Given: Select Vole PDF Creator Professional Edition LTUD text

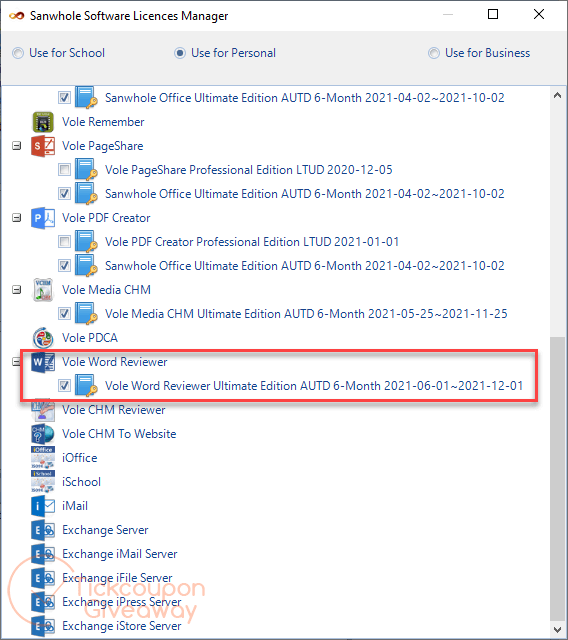Looking at the screenshot, I should (x=252, y=242).
